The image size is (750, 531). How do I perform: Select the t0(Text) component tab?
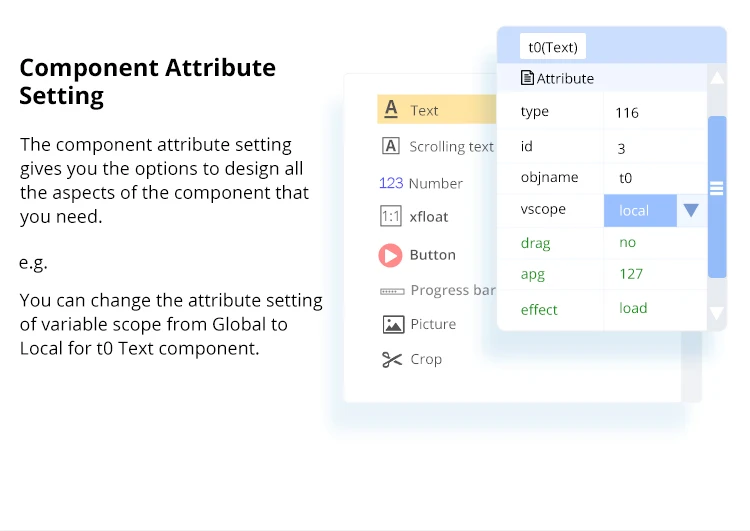[553, 46]
